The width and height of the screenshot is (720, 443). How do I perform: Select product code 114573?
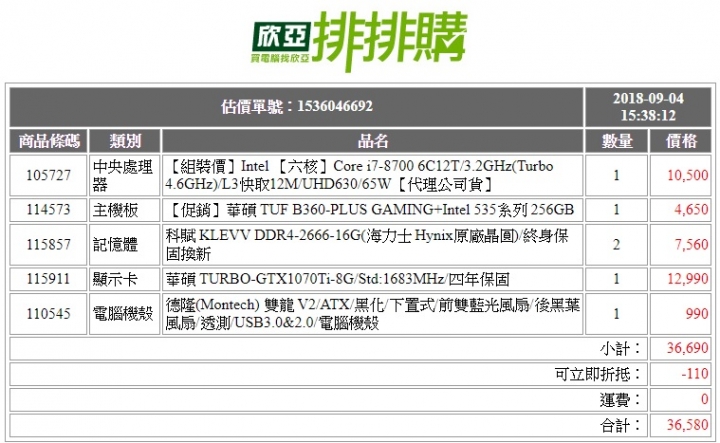point(49,210)
